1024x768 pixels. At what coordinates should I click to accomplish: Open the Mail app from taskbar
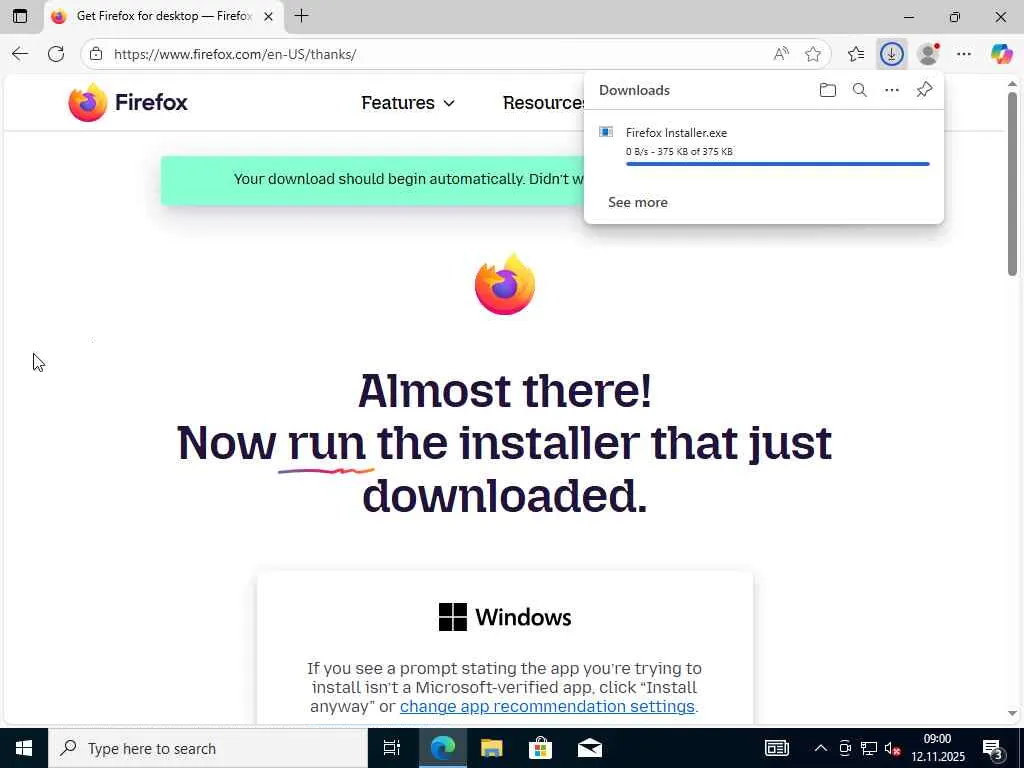590,748
